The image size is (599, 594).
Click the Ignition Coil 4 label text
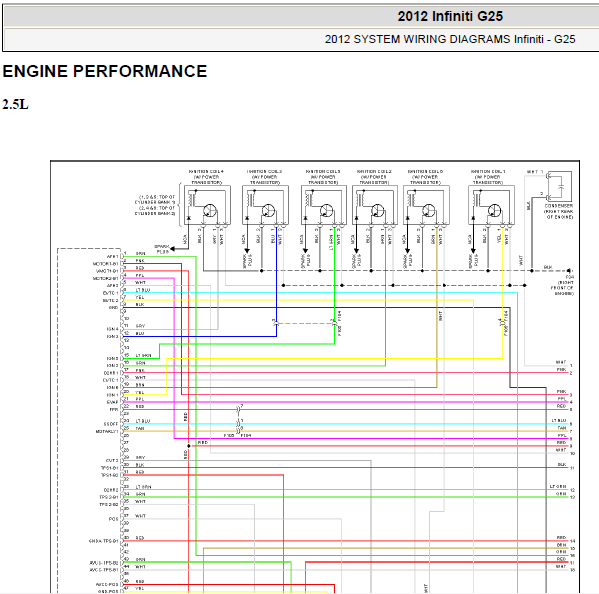tap(206, 177)
